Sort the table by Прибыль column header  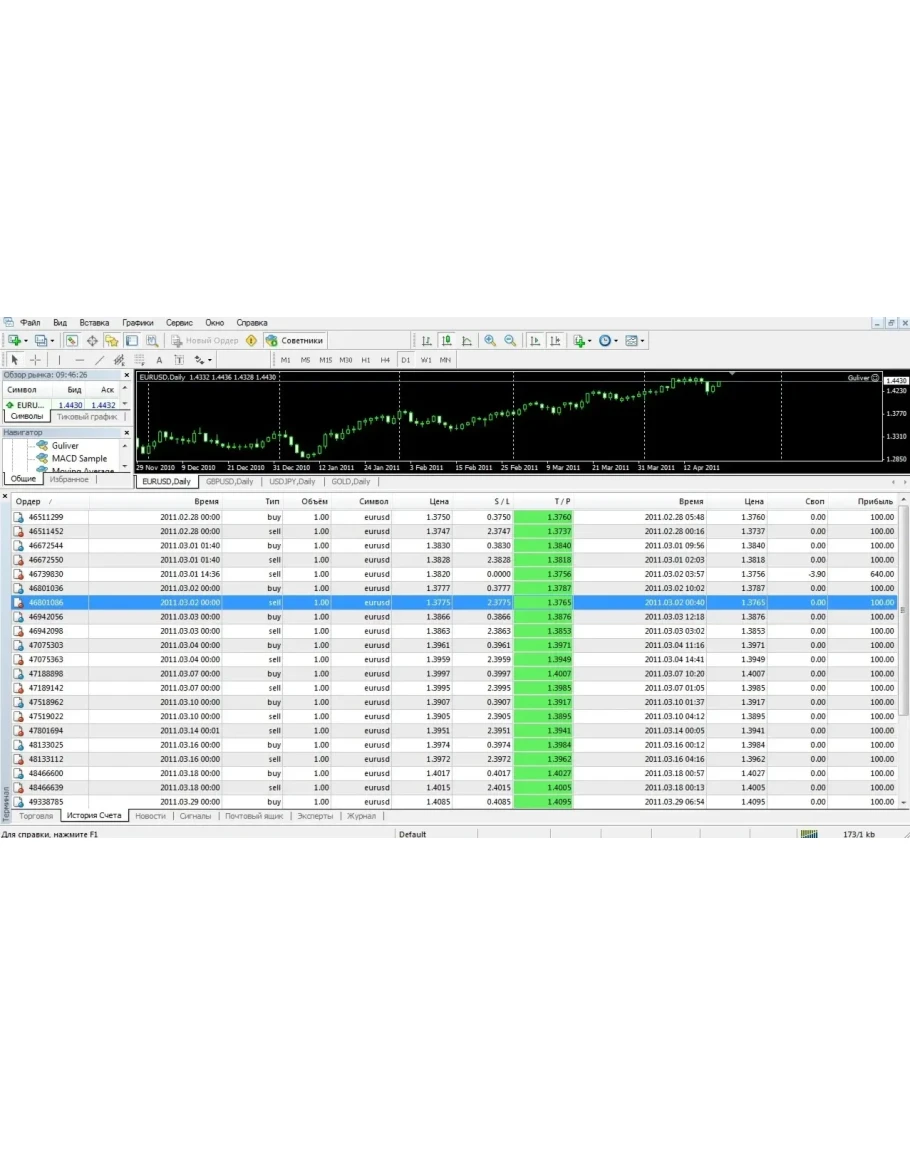point(875,501)
